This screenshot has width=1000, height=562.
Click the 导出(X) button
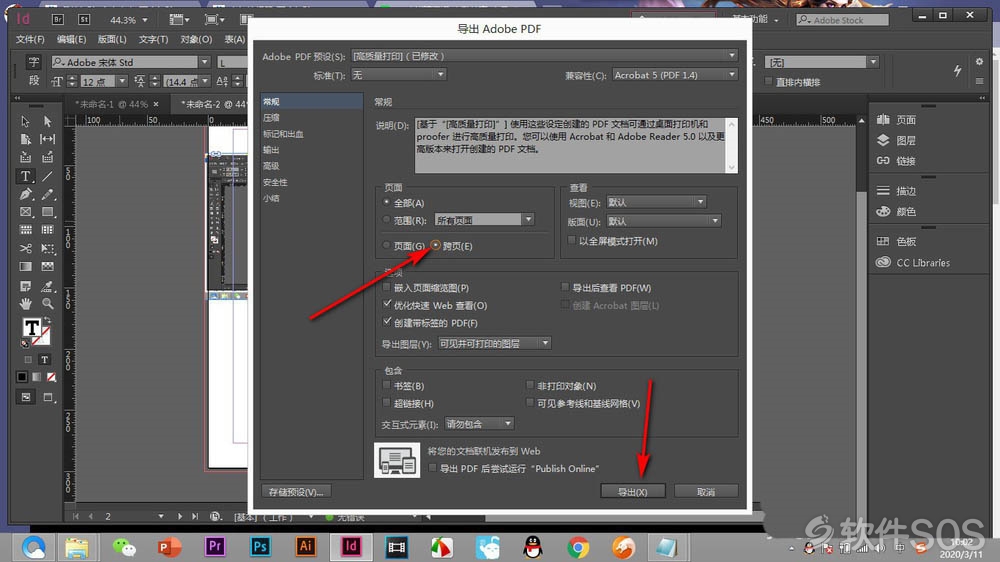pos(633,492)
